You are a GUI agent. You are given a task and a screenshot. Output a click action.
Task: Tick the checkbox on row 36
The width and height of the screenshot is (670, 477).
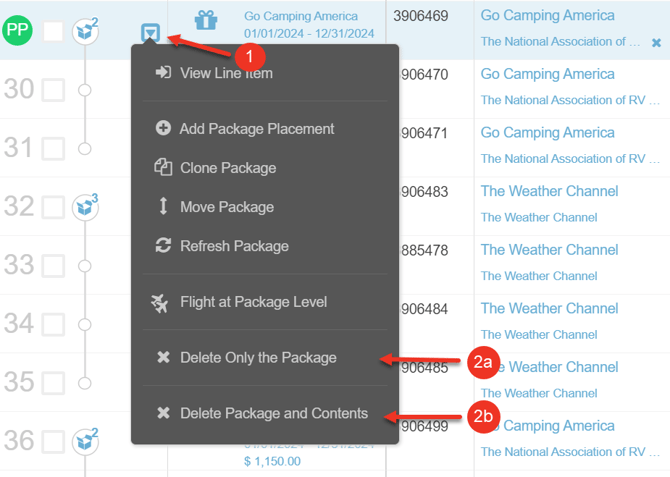[53, 441]
